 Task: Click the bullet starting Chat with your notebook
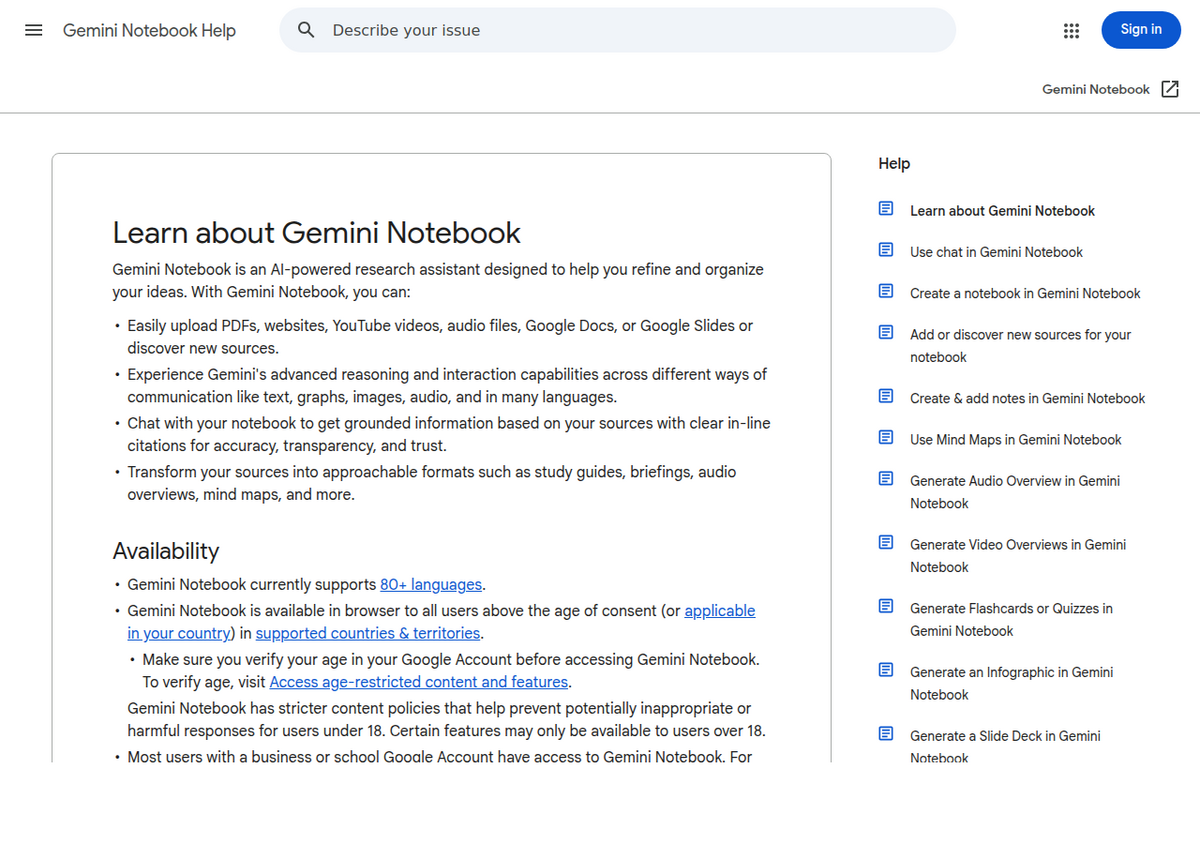pyautogui.click(x=449, y=434)
